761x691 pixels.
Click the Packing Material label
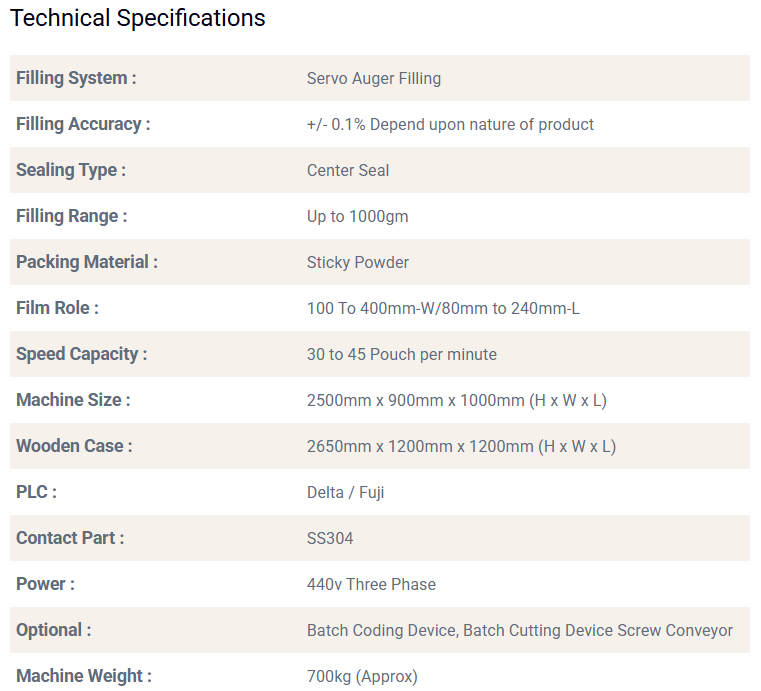pos(87,262)
